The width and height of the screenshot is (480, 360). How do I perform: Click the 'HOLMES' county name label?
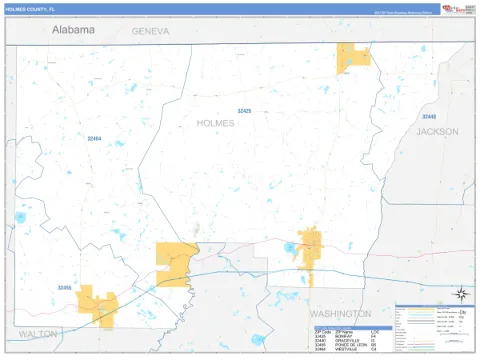pyautogui.click(x=215, y=123)
